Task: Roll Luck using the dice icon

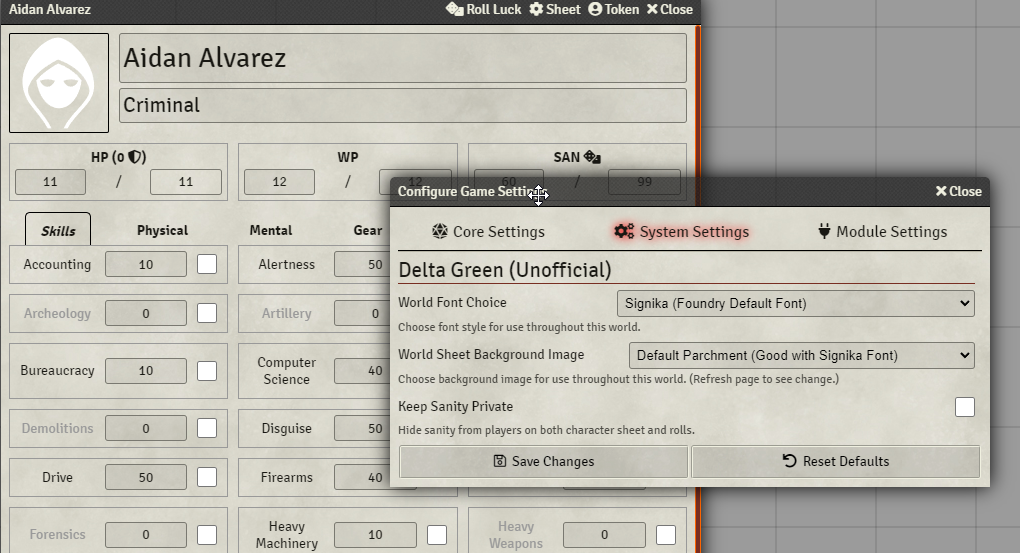Action: [x=454, y=9]
